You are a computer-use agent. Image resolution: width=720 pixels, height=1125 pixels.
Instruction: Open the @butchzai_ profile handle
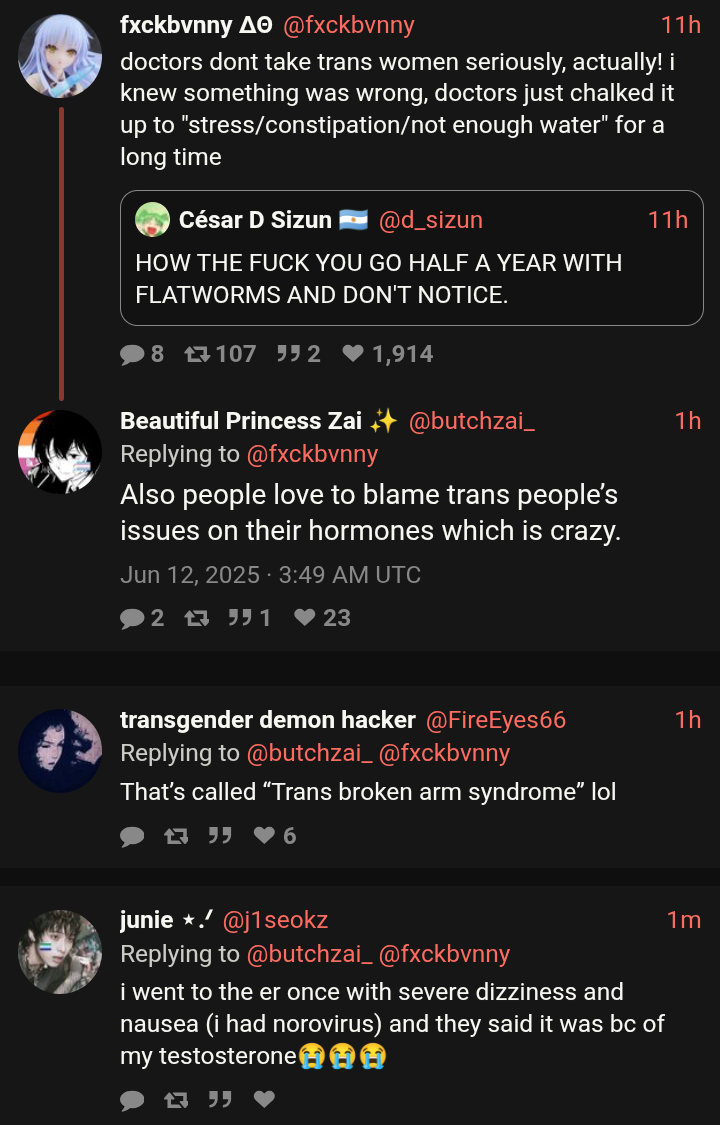click(x=471, y=421)
